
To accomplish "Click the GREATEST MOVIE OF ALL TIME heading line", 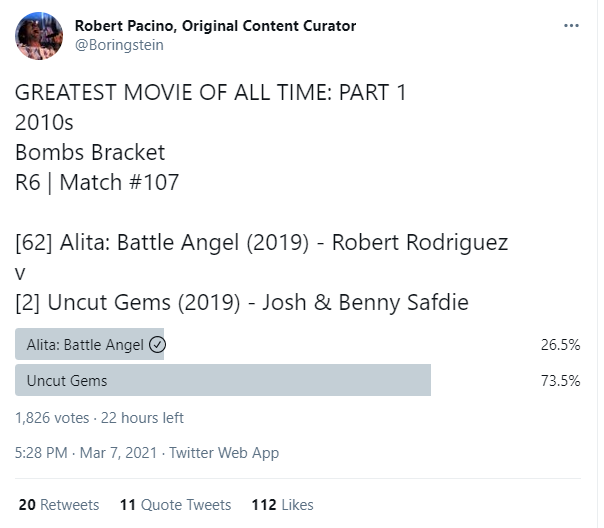I will click(211, 93).
